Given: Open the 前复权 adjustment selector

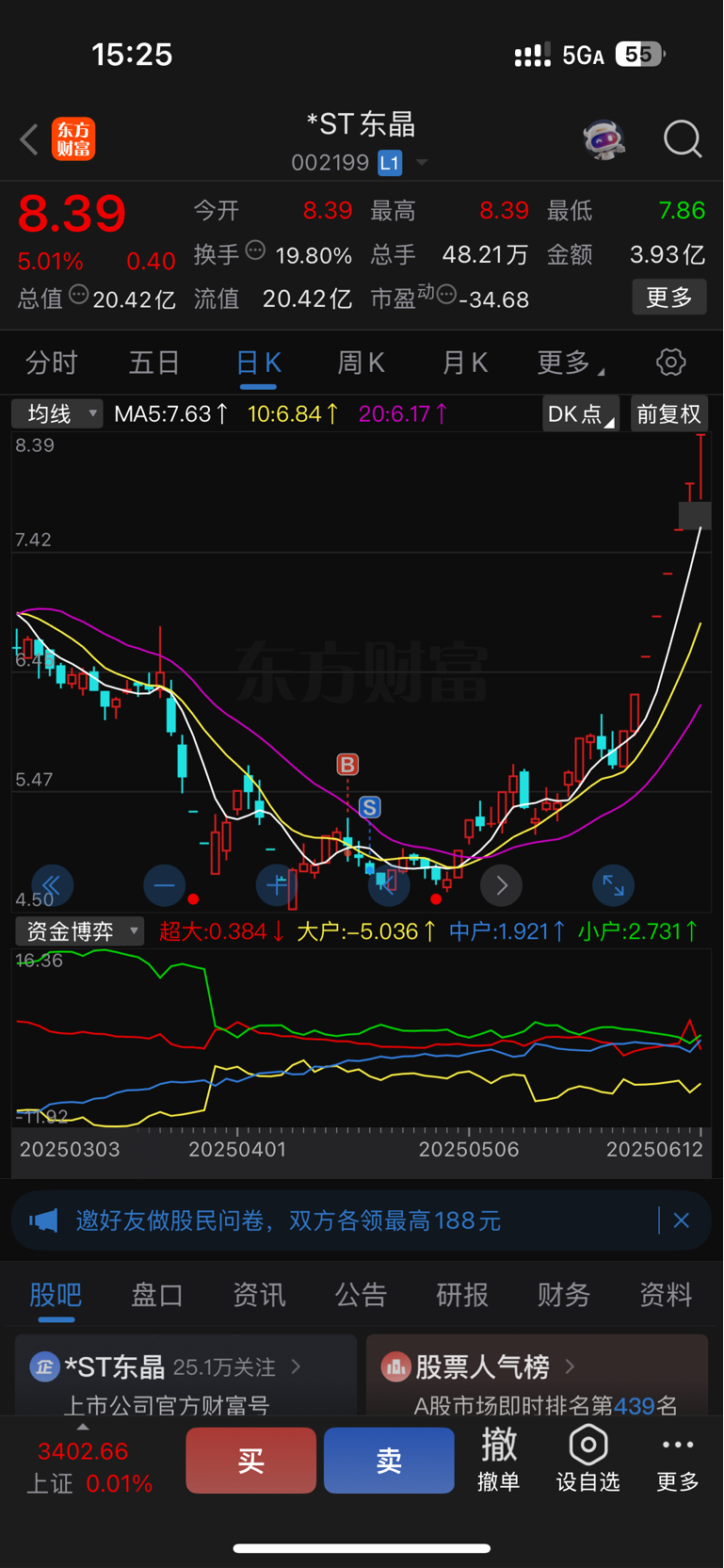Looking at the screenshot, I should pyautogui.click(x=669, y=414).
